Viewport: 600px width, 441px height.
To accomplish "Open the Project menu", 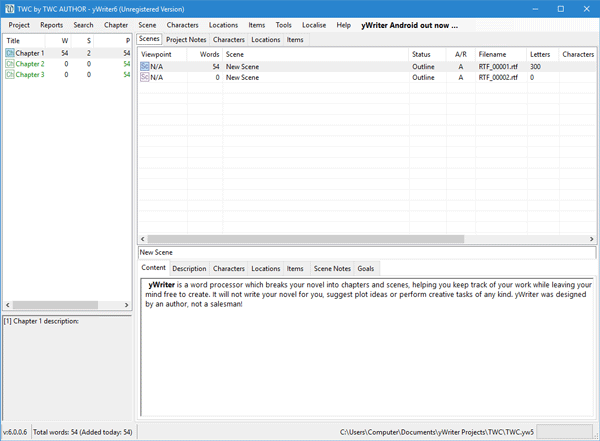I will pos(19,25).
